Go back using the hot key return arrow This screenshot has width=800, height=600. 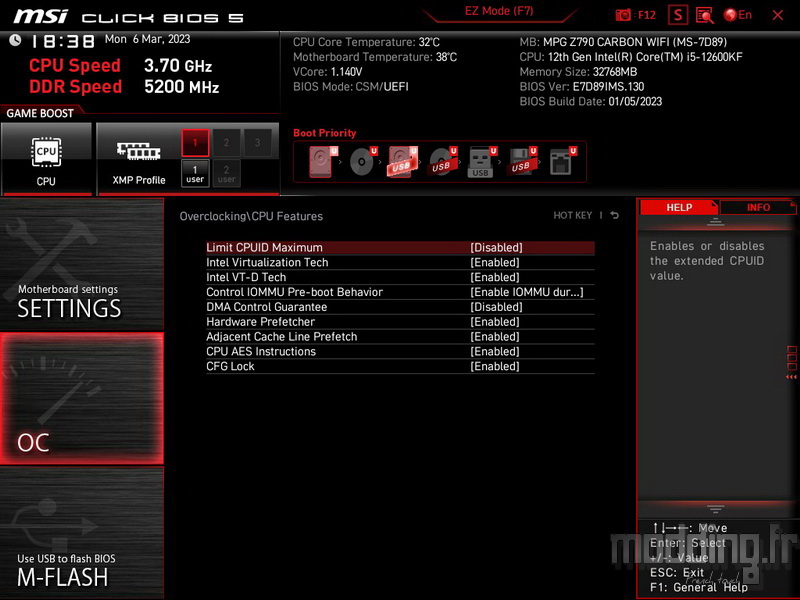pyautogui.click(x=615, y=215)
